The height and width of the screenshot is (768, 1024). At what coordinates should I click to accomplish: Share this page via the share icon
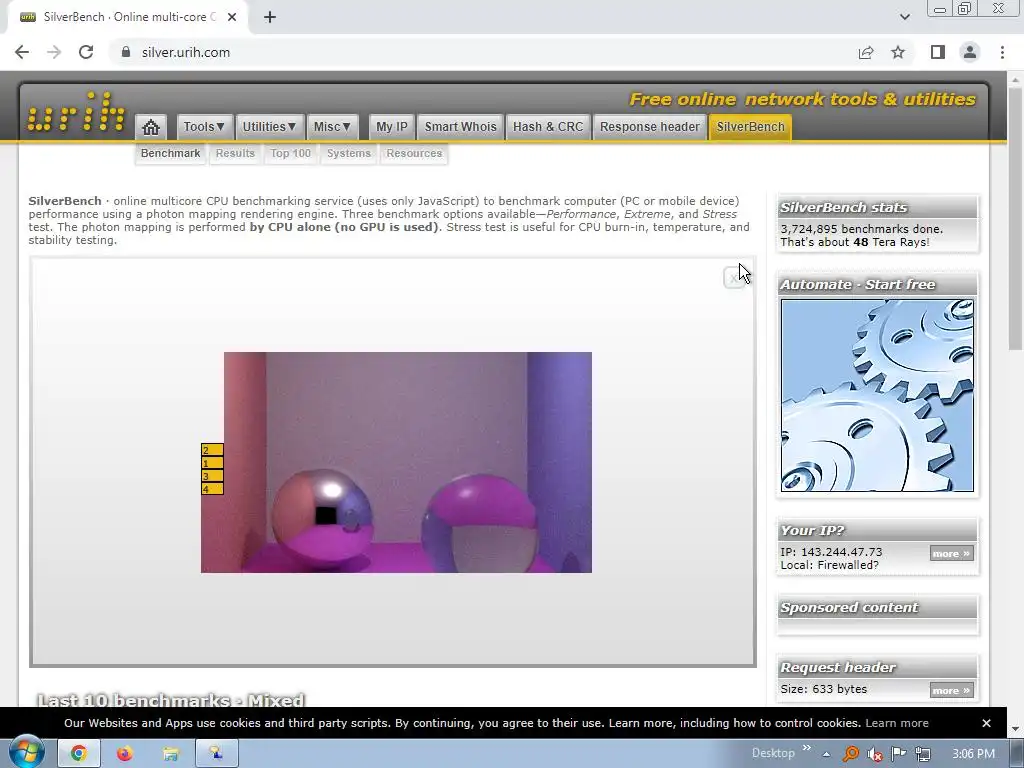tap(866, 52)
